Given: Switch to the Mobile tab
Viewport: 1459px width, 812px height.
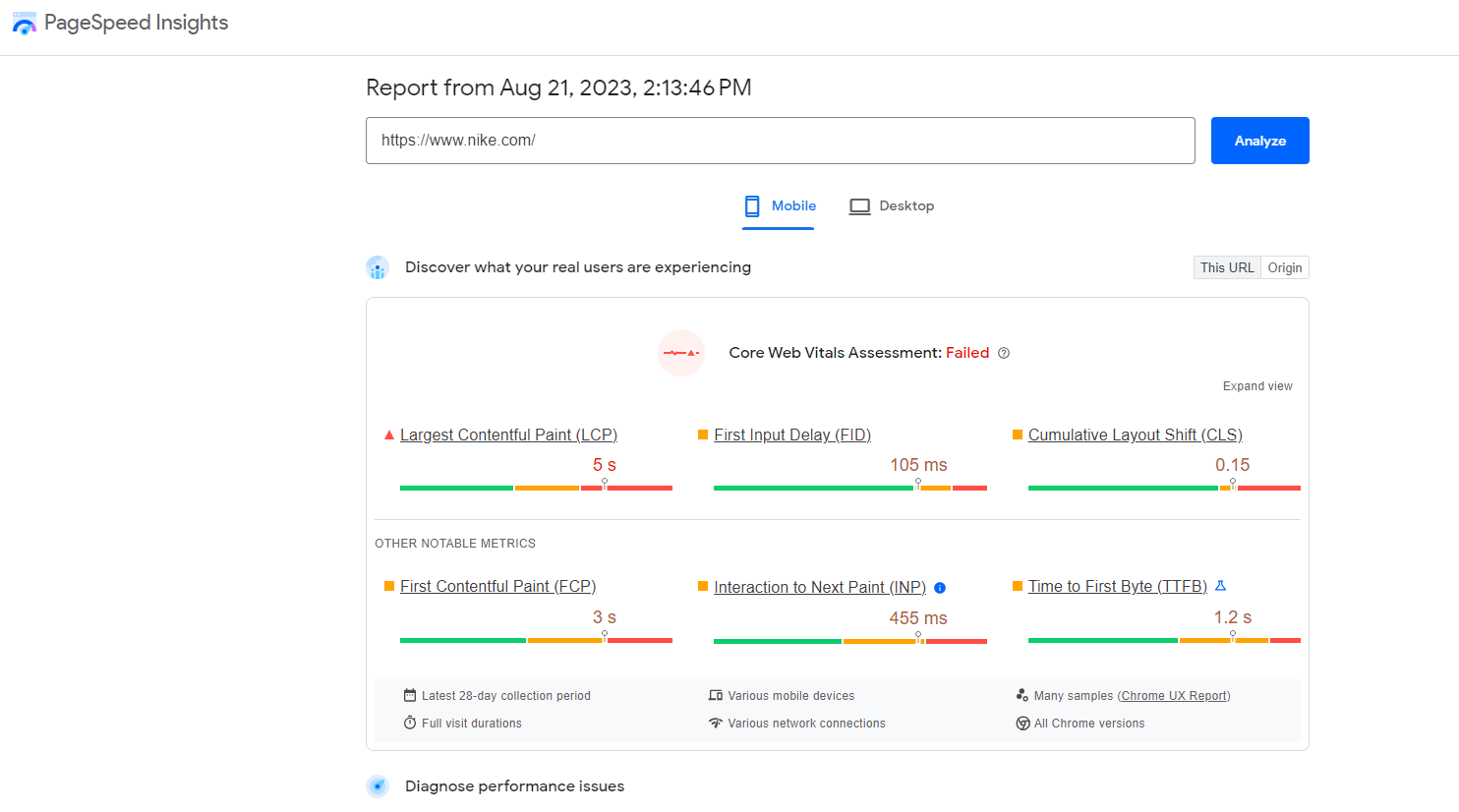Looking at the screenshot, I should click(779, 205).
